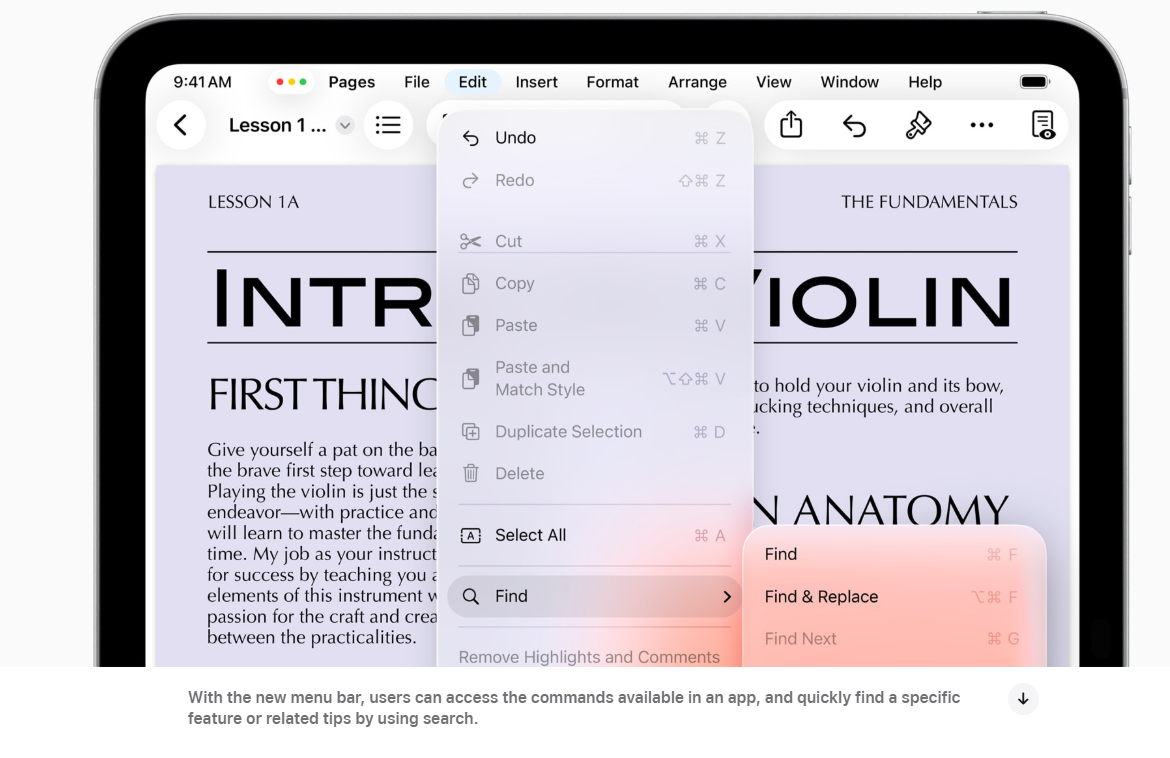The image size is (1170, 758).
Task: Choose Find Next in submenu
Action: click(x=892, y=639)
